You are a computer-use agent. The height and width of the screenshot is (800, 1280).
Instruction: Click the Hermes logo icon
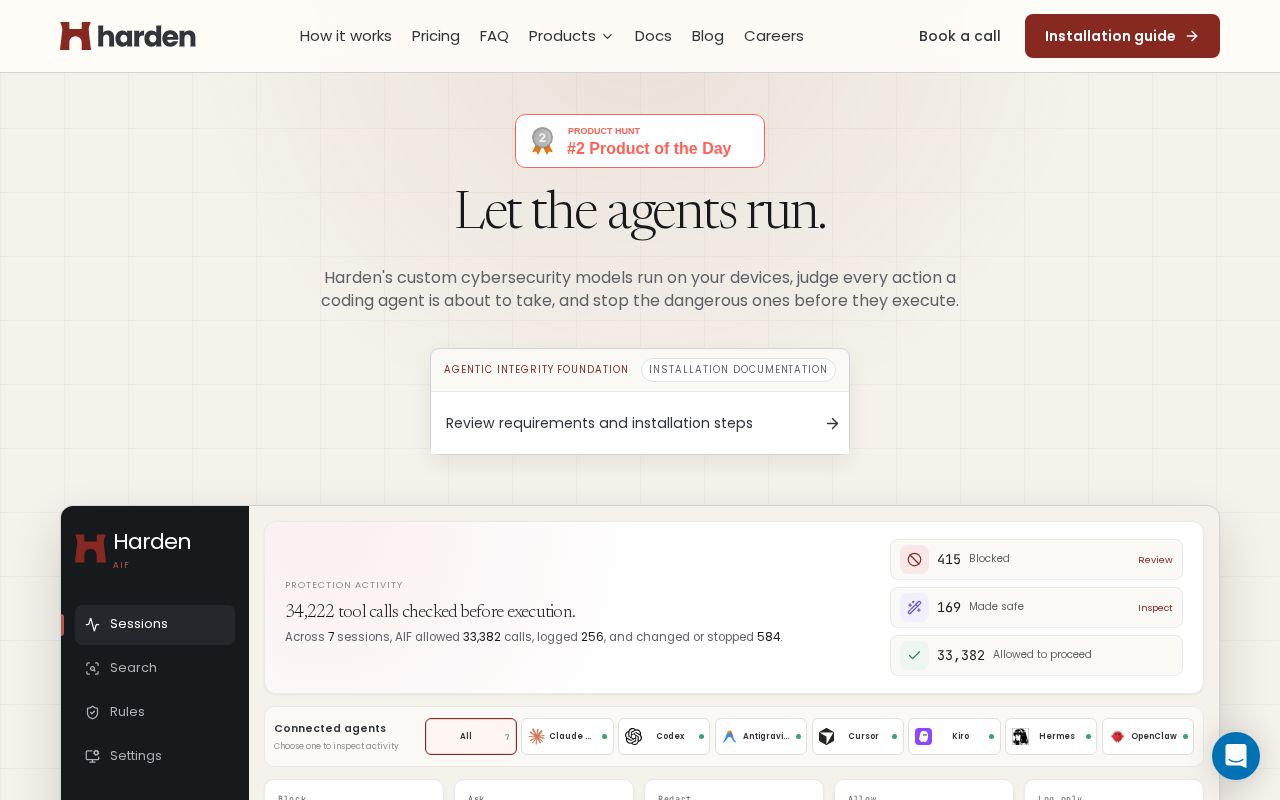click(1020, 736)
